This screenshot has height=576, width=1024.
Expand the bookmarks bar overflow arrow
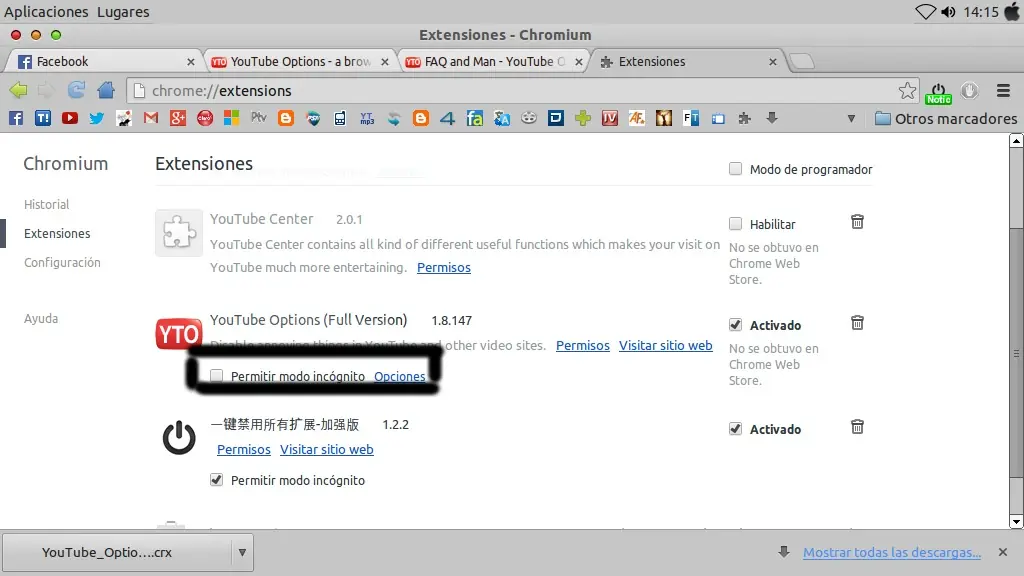851,119
